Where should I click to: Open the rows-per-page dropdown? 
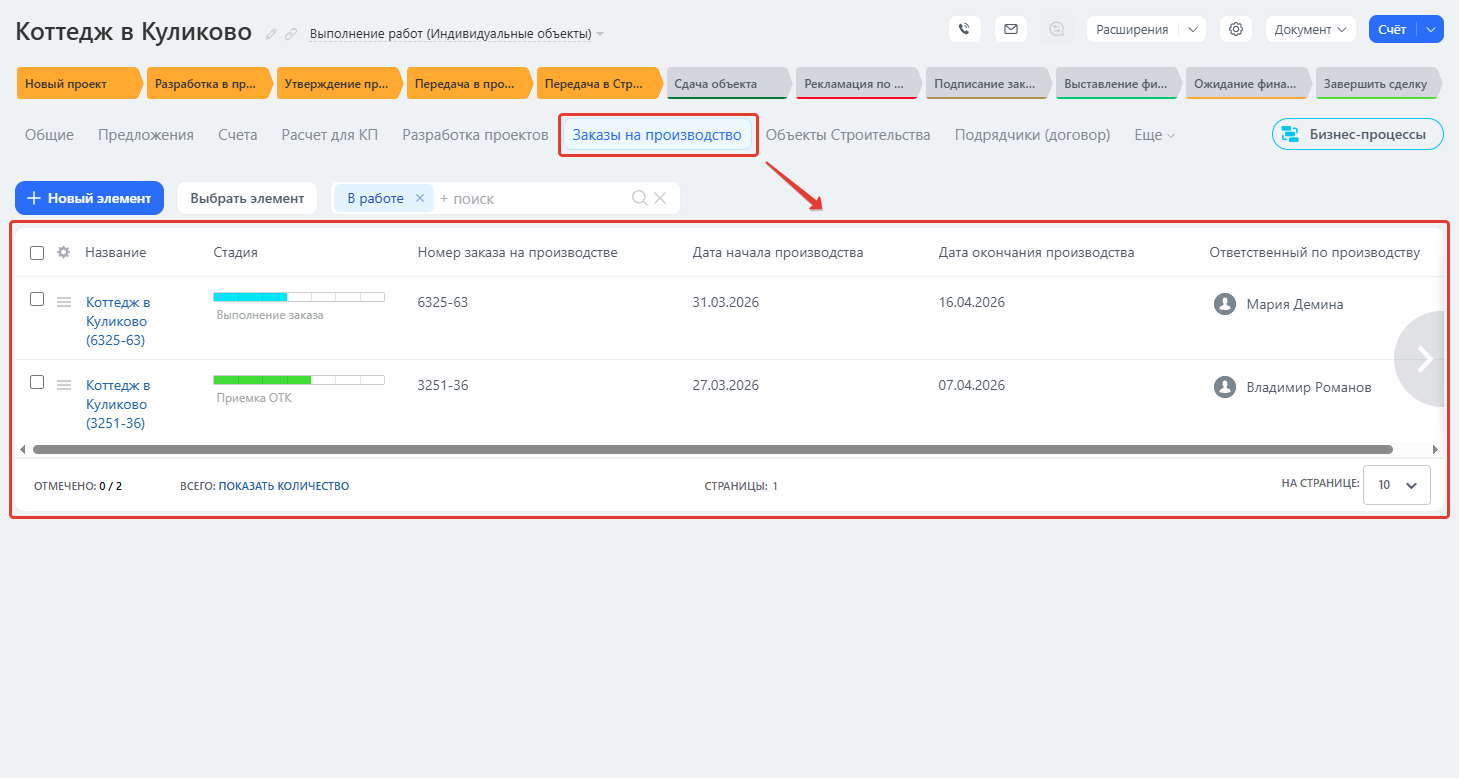click(1397, 485)
